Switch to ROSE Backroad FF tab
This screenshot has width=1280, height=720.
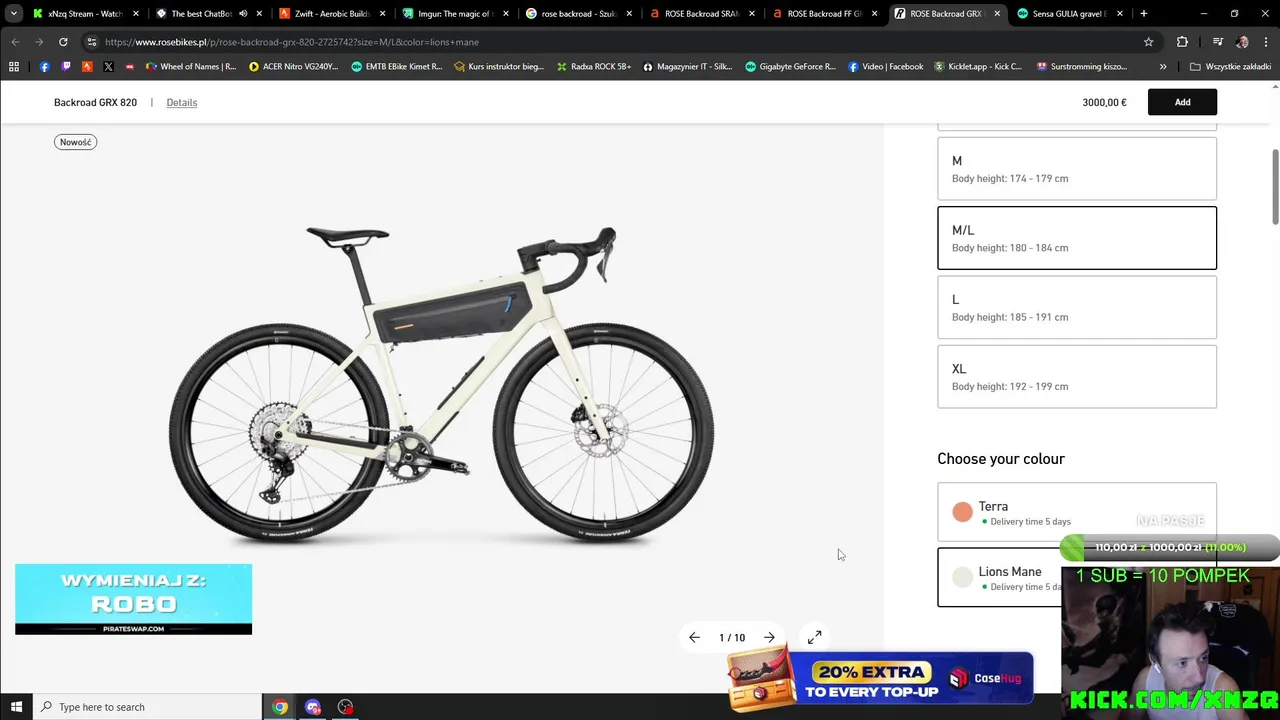[x=820, y=14]
